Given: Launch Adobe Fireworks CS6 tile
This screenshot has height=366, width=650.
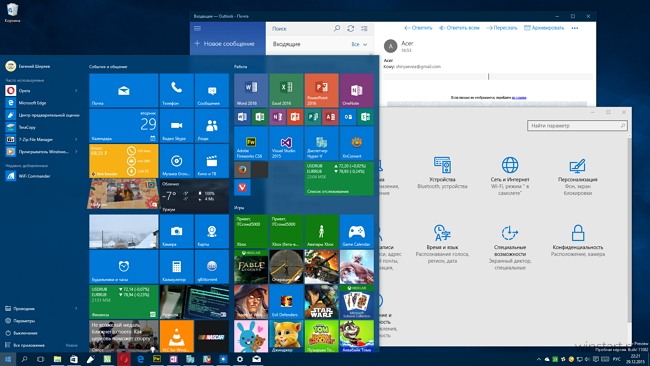Looking at the screenshot, I should click(x=251, y=143).
